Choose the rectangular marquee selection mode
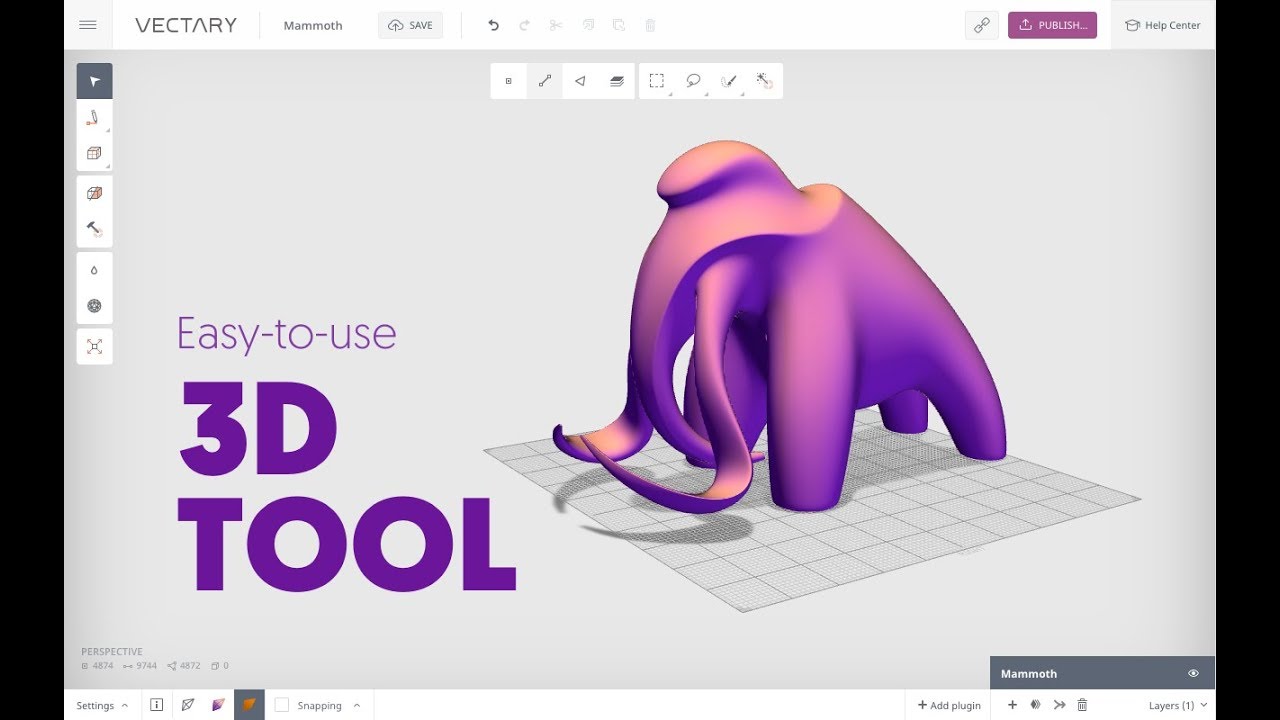 [x=657, y=80]
